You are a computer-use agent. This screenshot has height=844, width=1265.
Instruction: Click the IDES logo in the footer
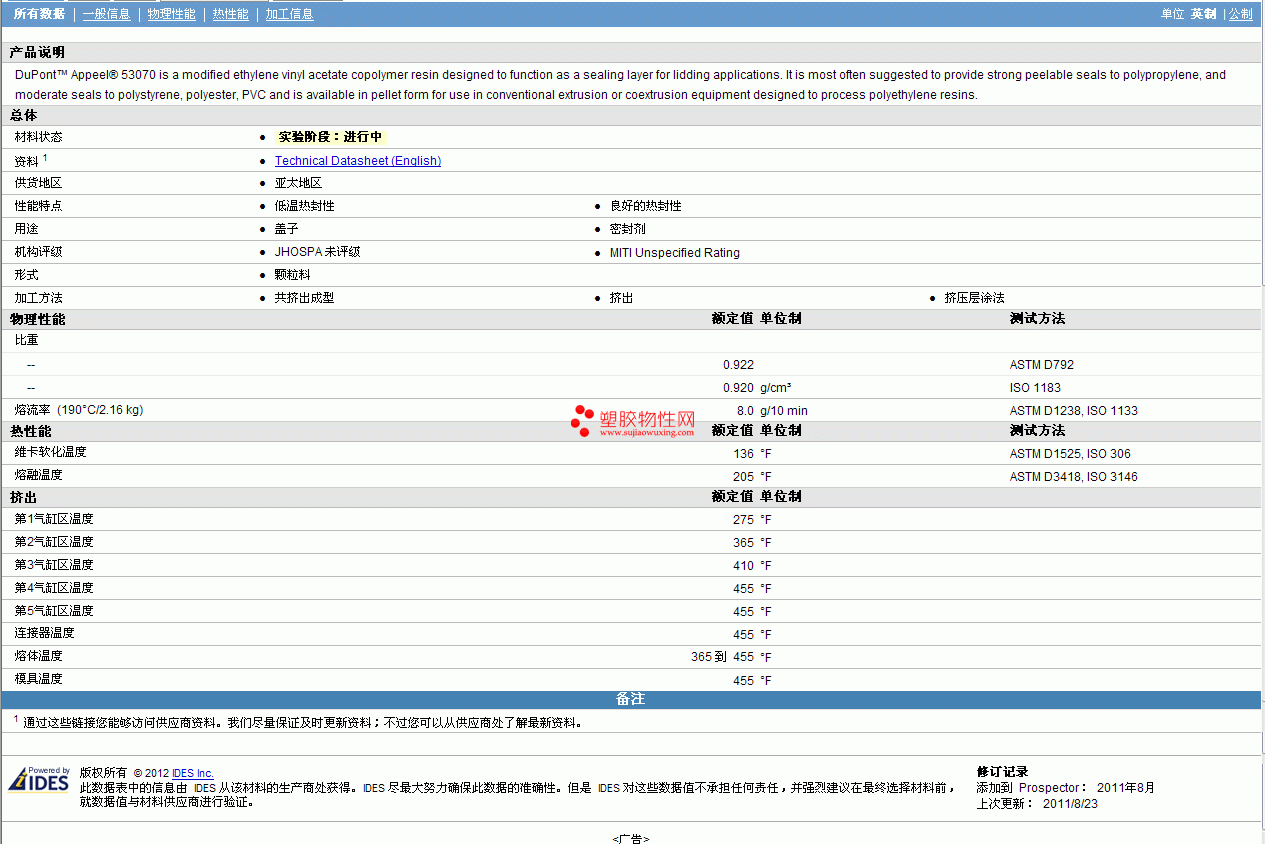tap(40, 779)
